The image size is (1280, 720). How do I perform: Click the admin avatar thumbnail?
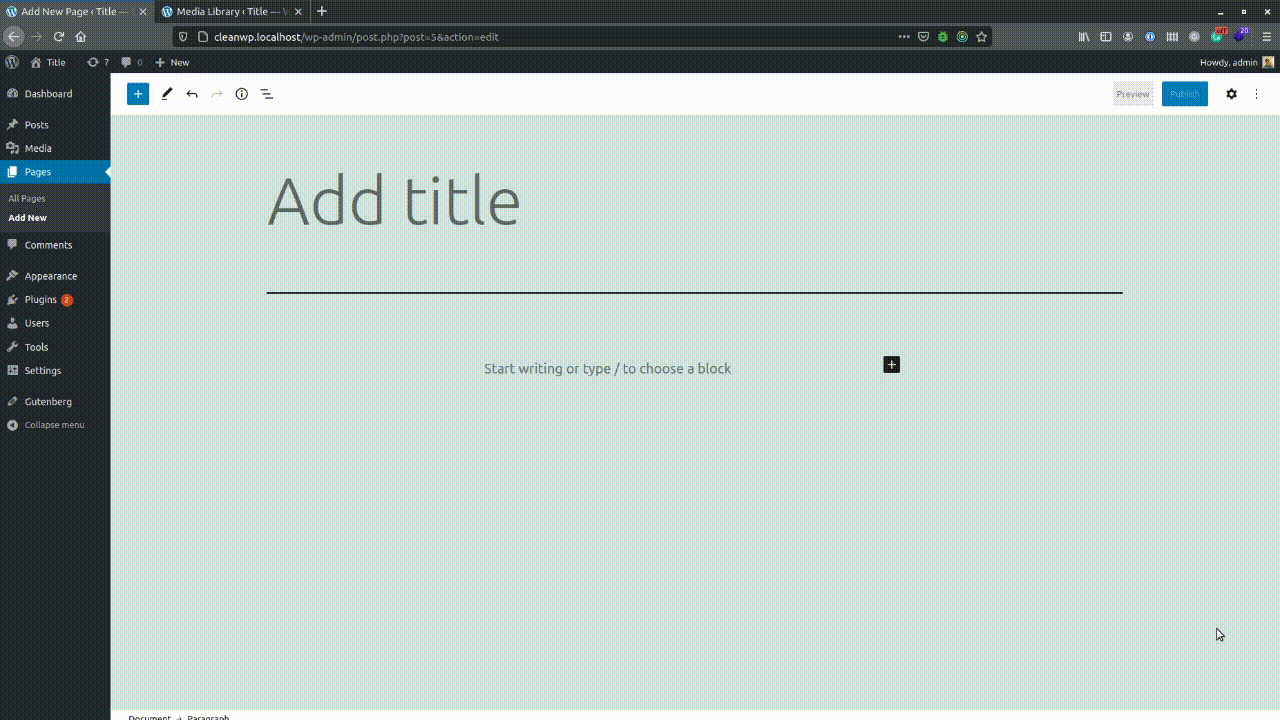coord(1268,62)
